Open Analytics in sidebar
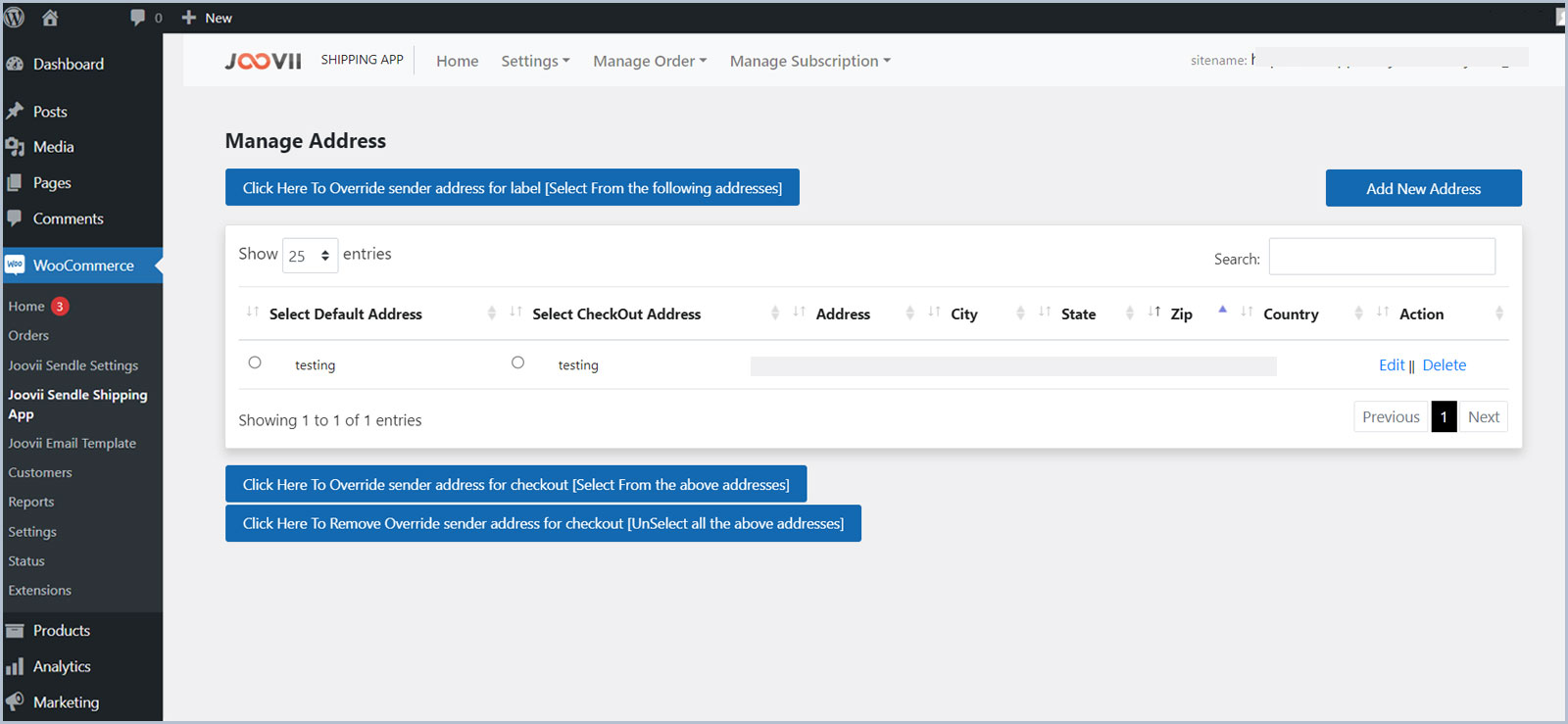The height and width of the screenshot is (724, 1568). (x=61, y=667)
